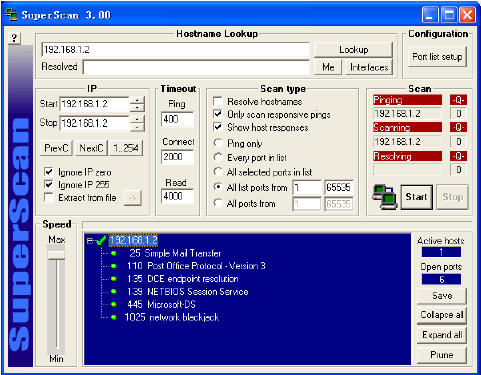This screenshot has width=481, height=375.
Task: Click the disabled Stop button
Action: point(452,197)
